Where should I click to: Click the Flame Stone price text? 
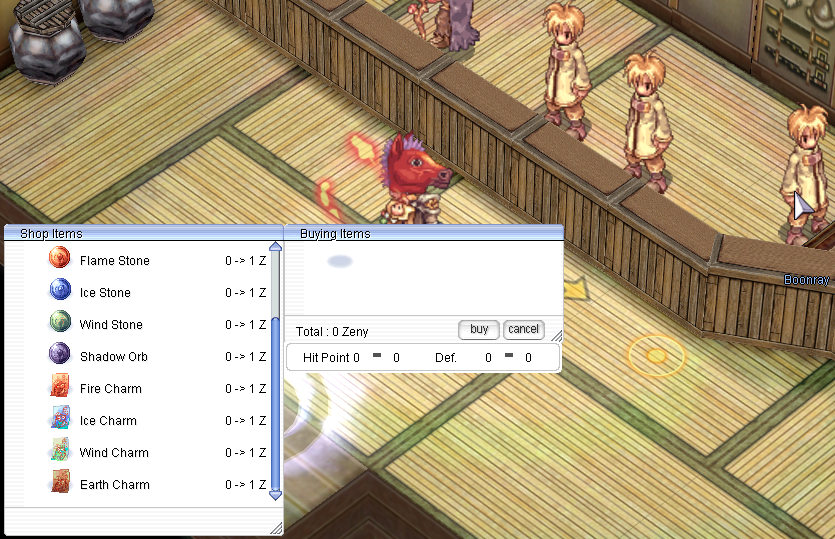click(x=245, y=261)
